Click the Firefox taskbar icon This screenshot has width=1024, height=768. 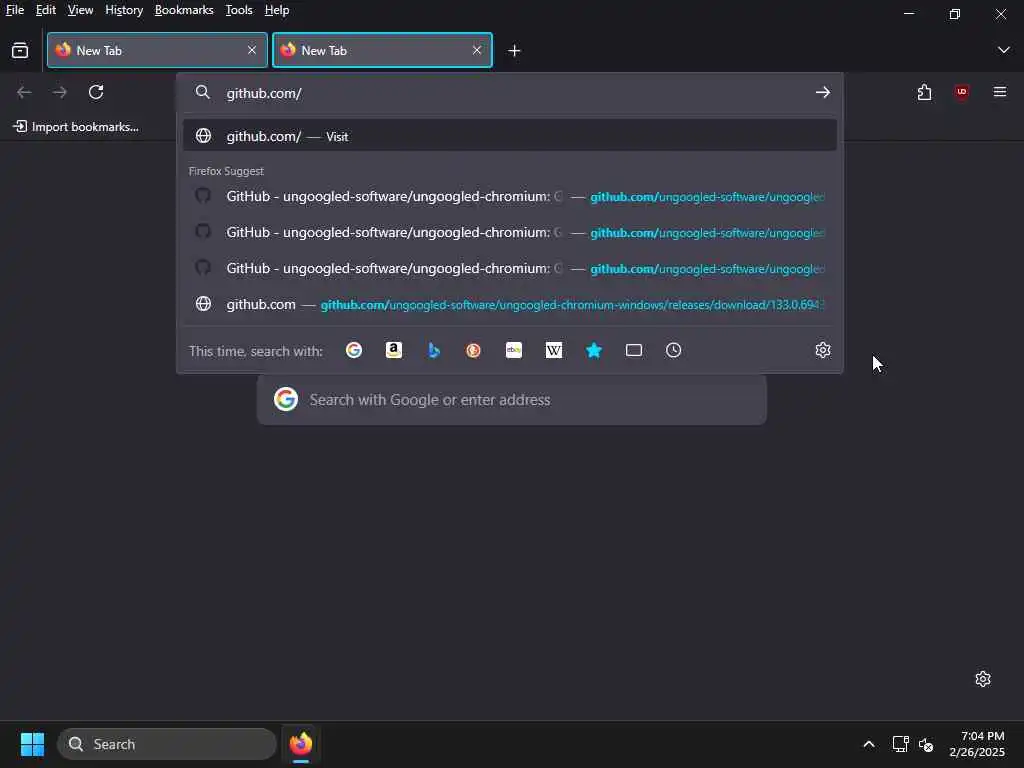click(x=300, y=744)
